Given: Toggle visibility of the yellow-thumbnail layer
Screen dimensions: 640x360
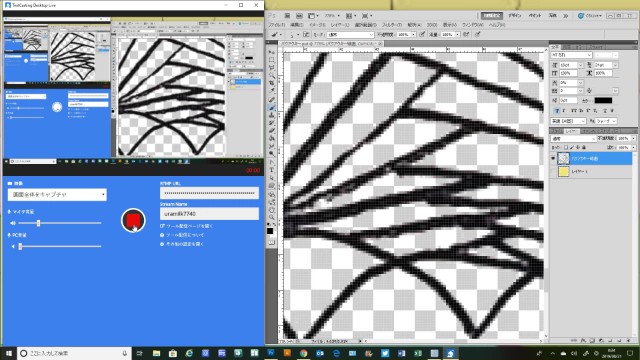Looking at the screenshot, I should (553, 172).
